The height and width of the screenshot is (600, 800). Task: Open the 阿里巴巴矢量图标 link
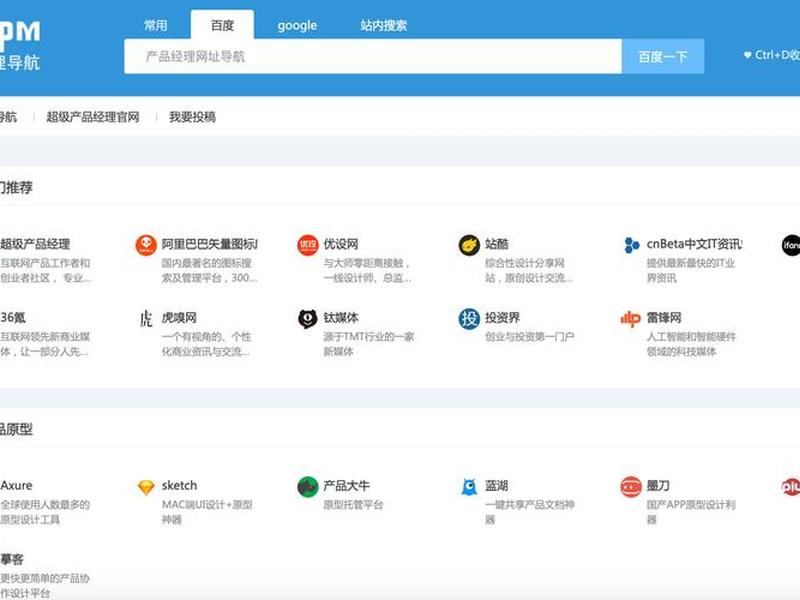point(210,244)
